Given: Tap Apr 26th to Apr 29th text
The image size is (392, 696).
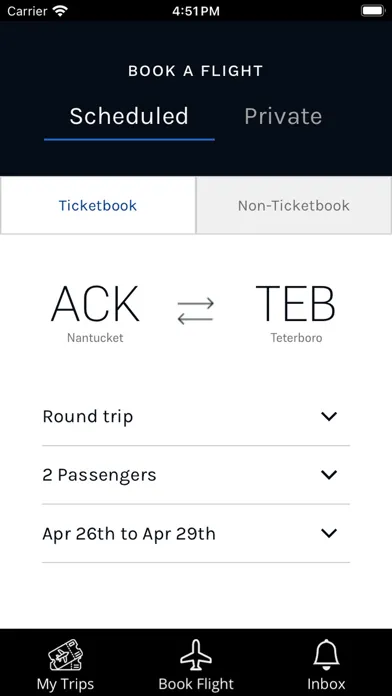Looking at the screenshot, I should (129, 534).
